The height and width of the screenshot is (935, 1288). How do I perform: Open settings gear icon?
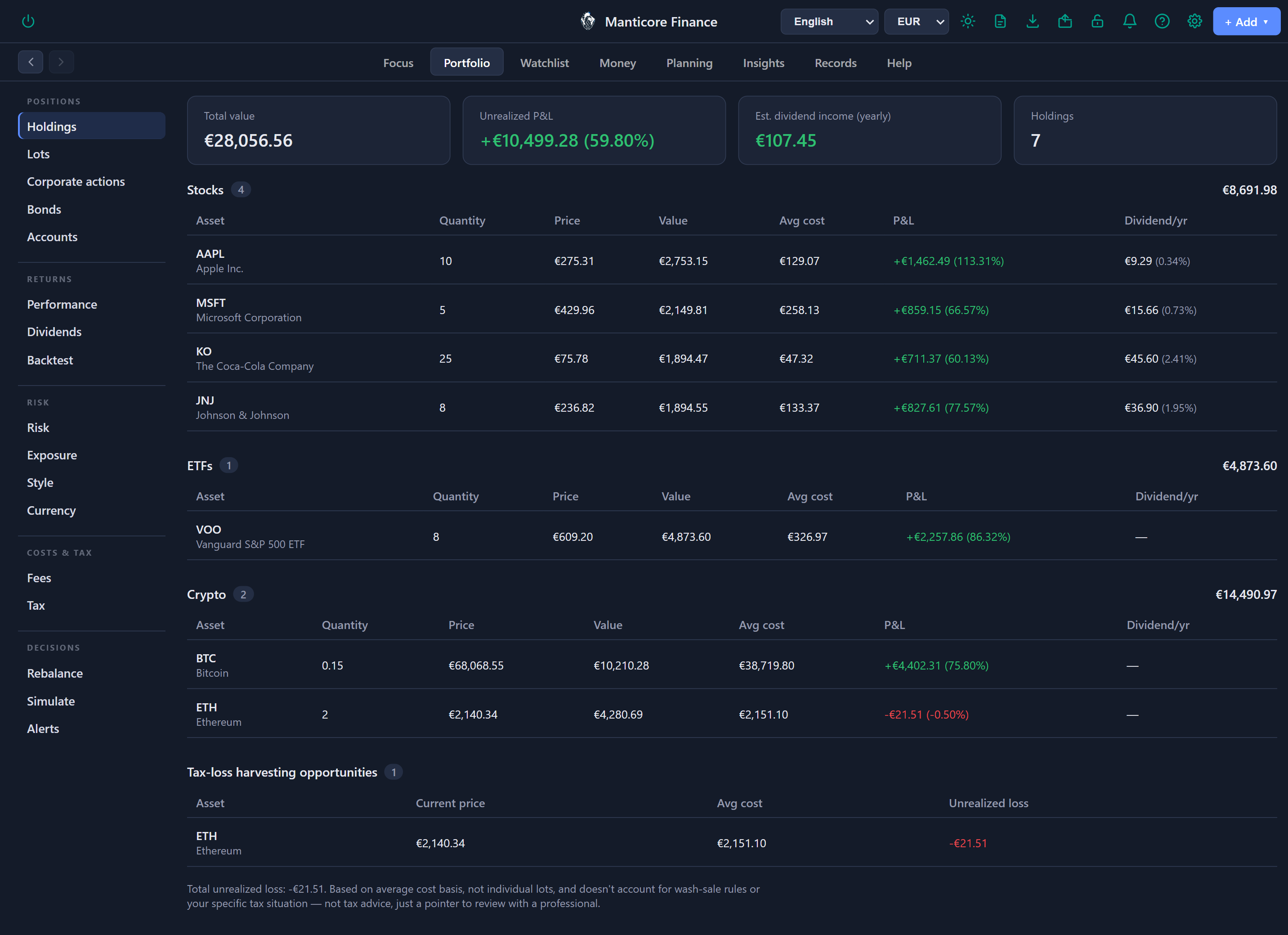(x=1194, y=22)
